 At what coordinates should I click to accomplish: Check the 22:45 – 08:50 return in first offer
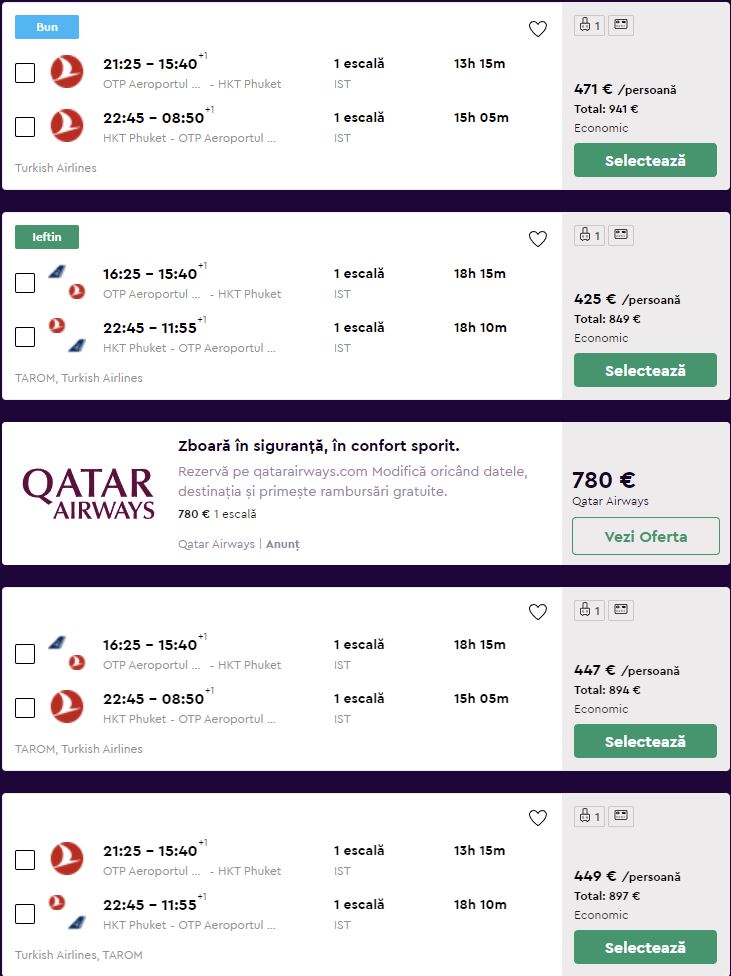[x=25, y=127]
